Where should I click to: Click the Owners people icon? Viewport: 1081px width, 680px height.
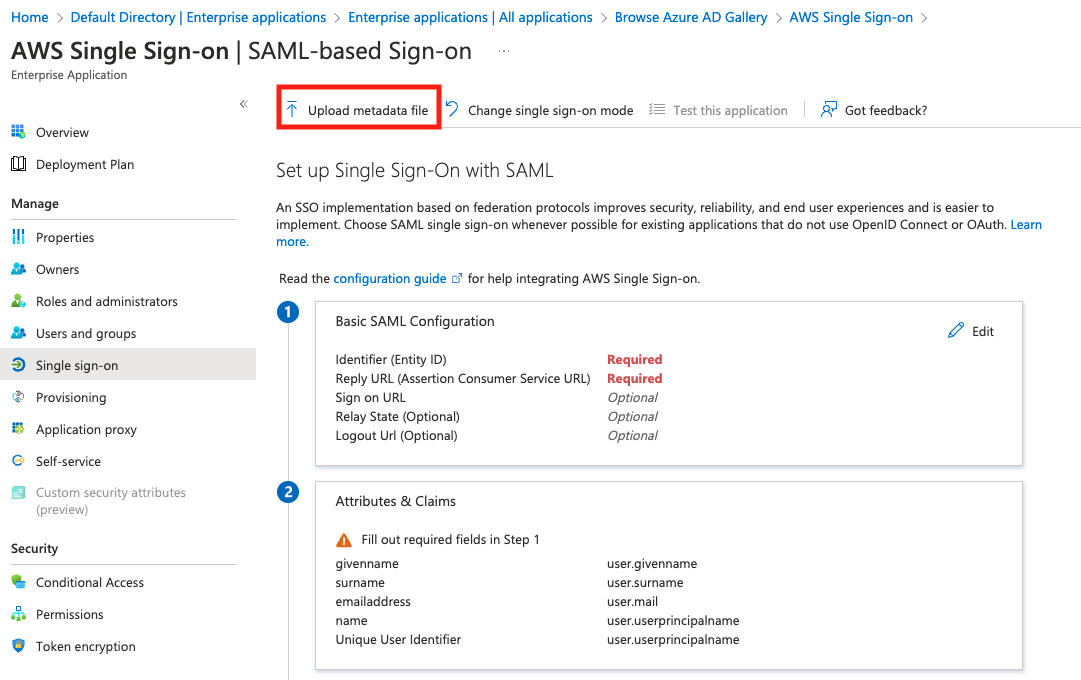click(18, 269)
